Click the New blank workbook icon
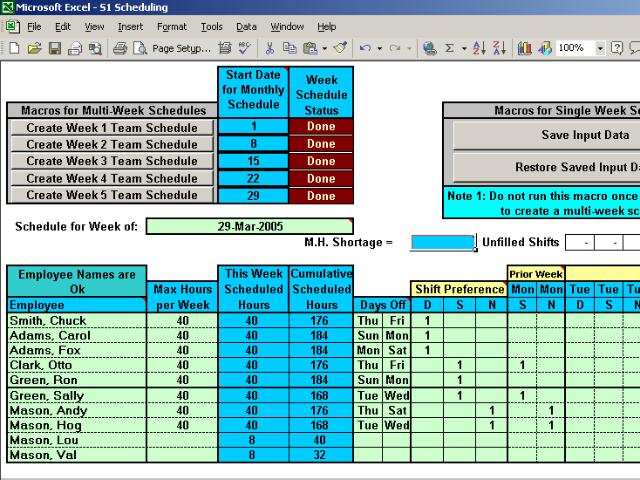The width and height of the screenshot is (640, 480). click(14, 48)
